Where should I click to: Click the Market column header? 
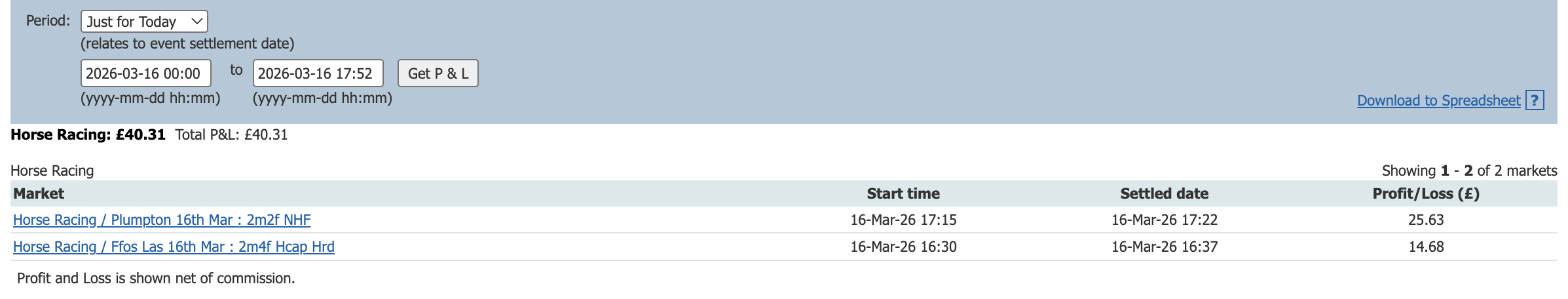(x=39, y=193)
